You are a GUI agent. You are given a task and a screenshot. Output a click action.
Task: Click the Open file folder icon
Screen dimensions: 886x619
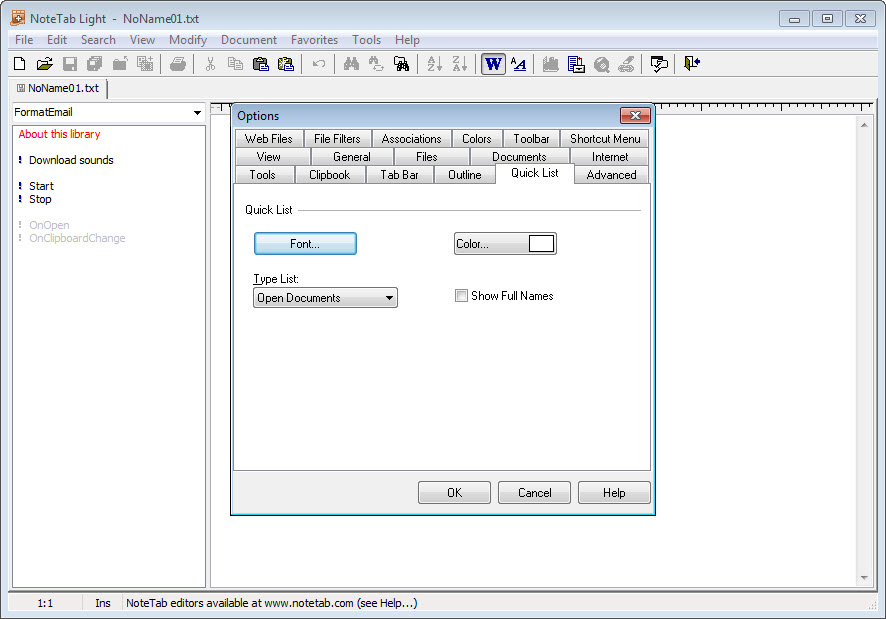click(44, 64)
